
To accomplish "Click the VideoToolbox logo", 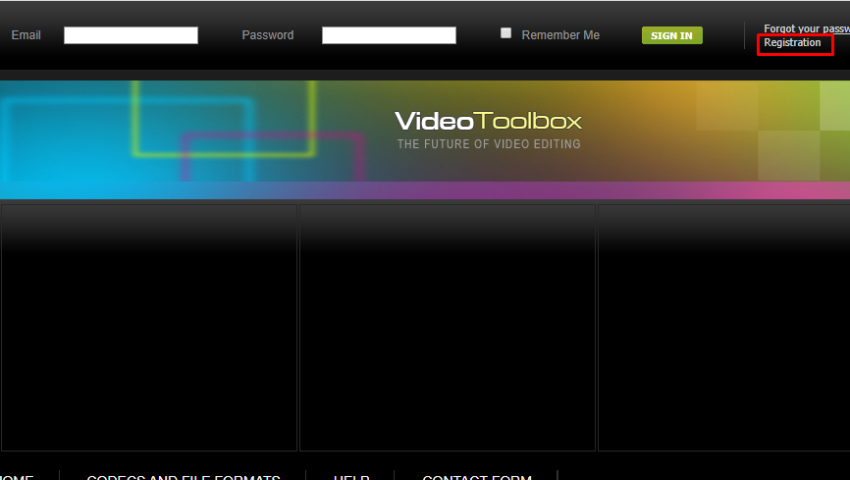I will click(x=488, y=122).
